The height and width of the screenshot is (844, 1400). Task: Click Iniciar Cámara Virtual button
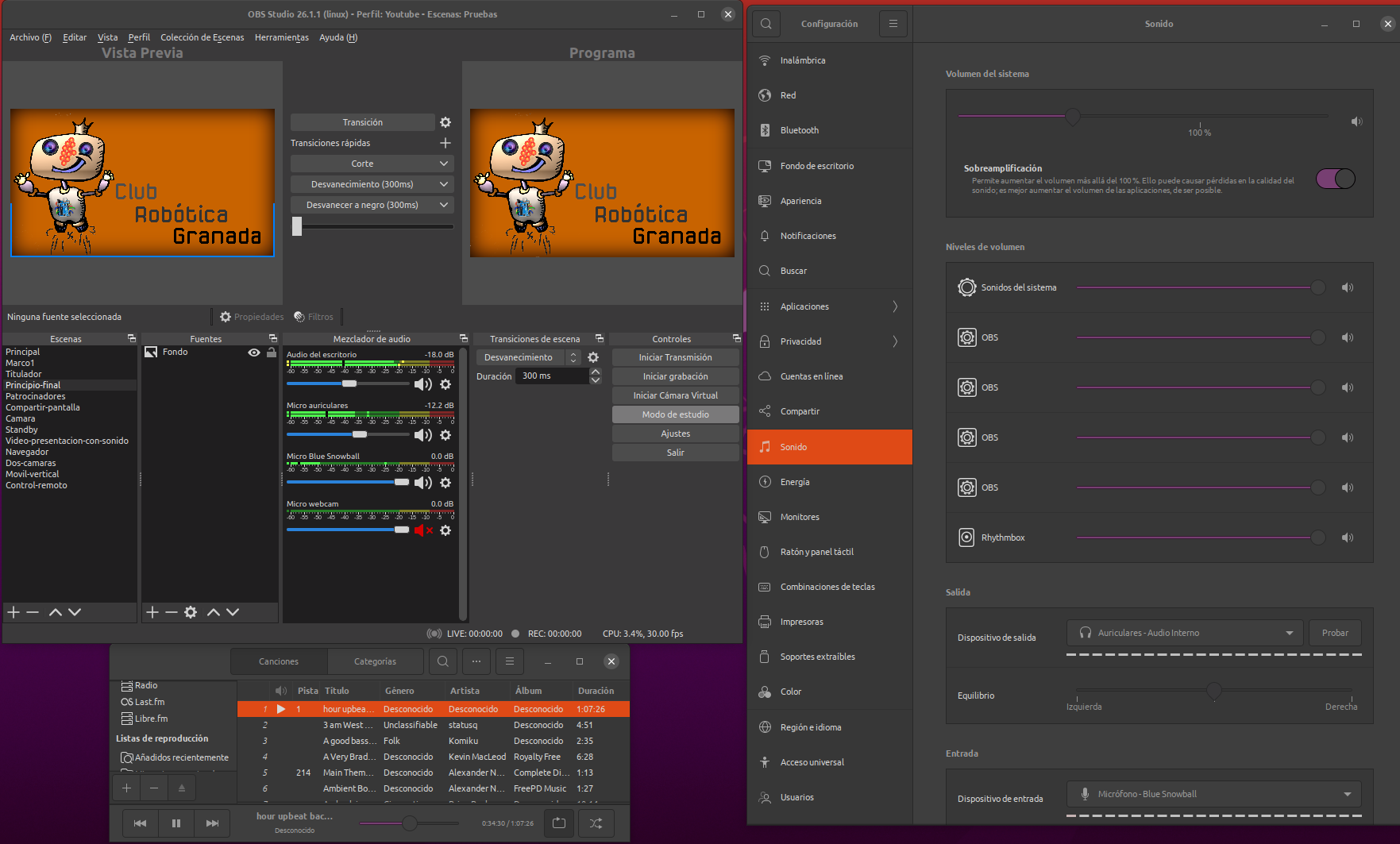tap(676, 395)
